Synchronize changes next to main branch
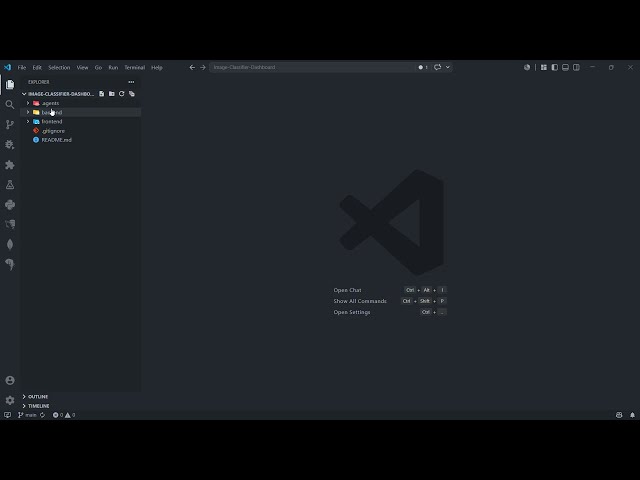The height and width of the screenshot is (480, 640). coord(42,415)
